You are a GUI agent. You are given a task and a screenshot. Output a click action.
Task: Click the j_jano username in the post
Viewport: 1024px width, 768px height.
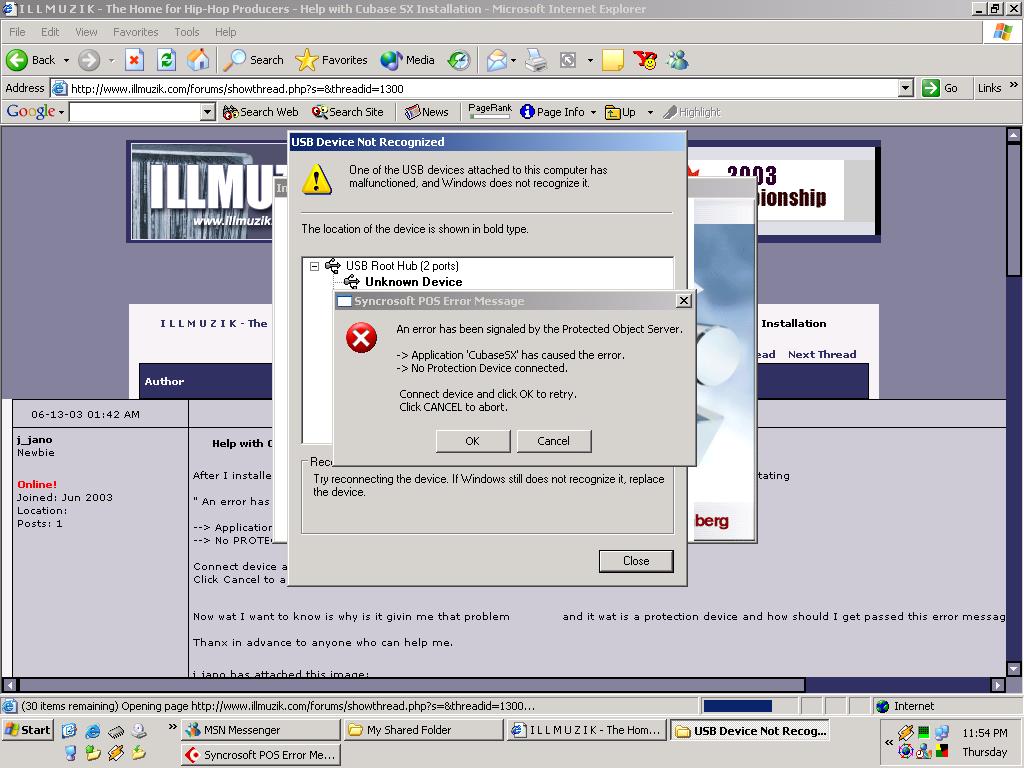click(35, 440)
